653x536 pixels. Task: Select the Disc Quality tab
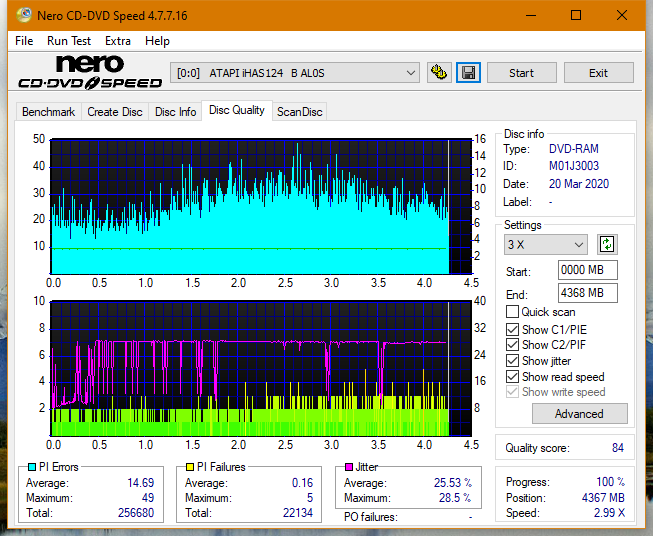point(237,110)
